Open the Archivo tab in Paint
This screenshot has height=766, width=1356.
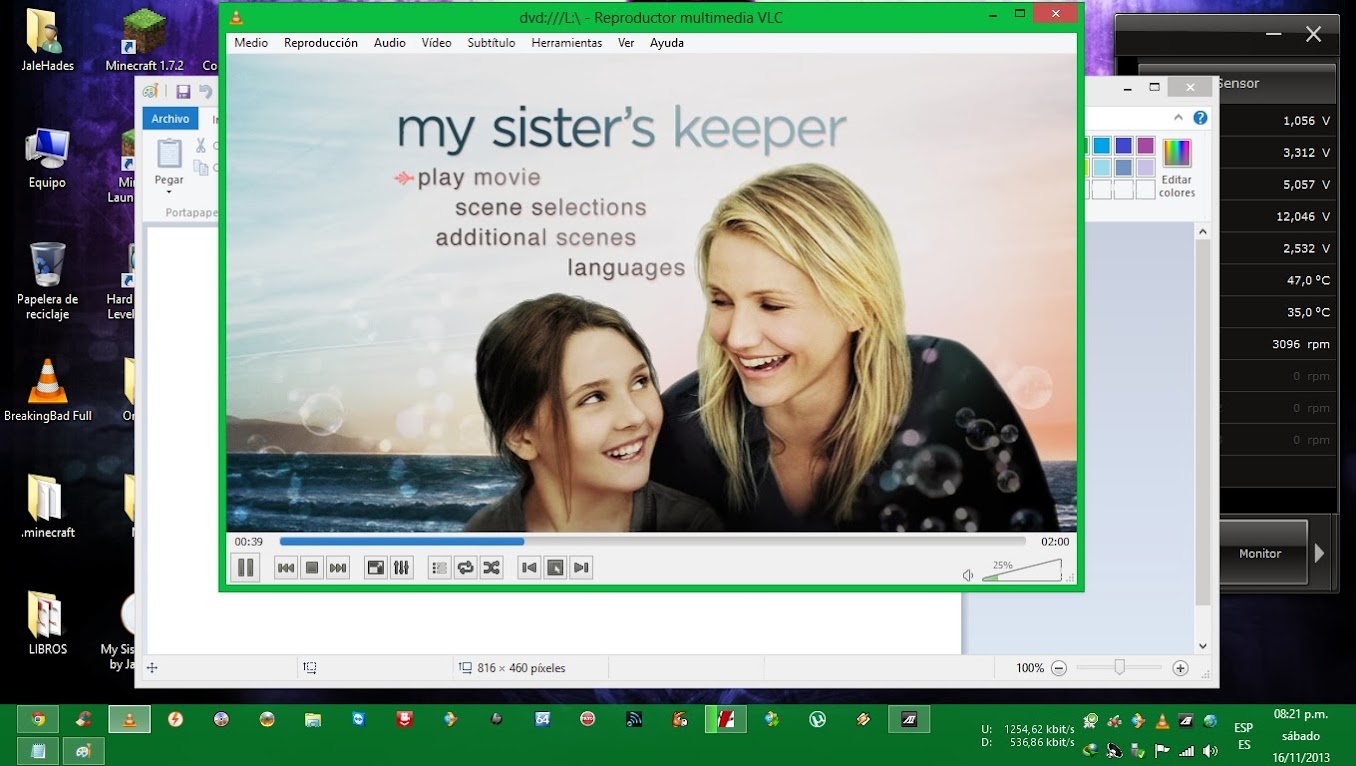(170, 118)
